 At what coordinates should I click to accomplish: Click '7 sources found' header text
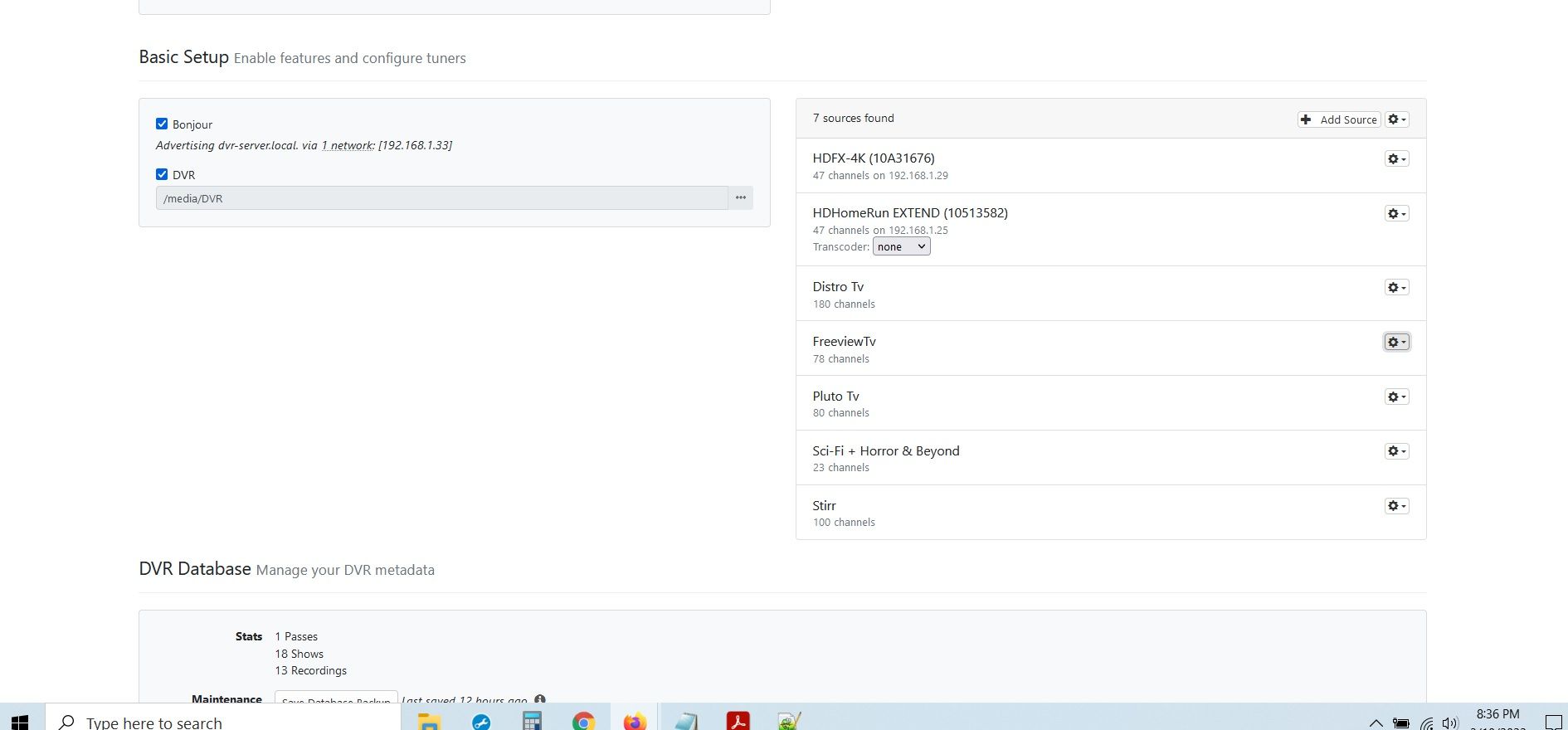pos(853,118)
